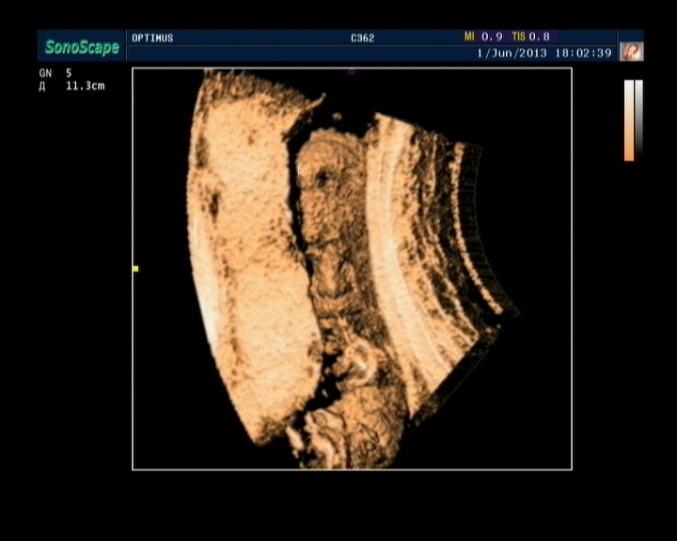Select the grayscale map bar
This screenshot has height=541, width=677.
pyautogui.click(x=639, y=115)
